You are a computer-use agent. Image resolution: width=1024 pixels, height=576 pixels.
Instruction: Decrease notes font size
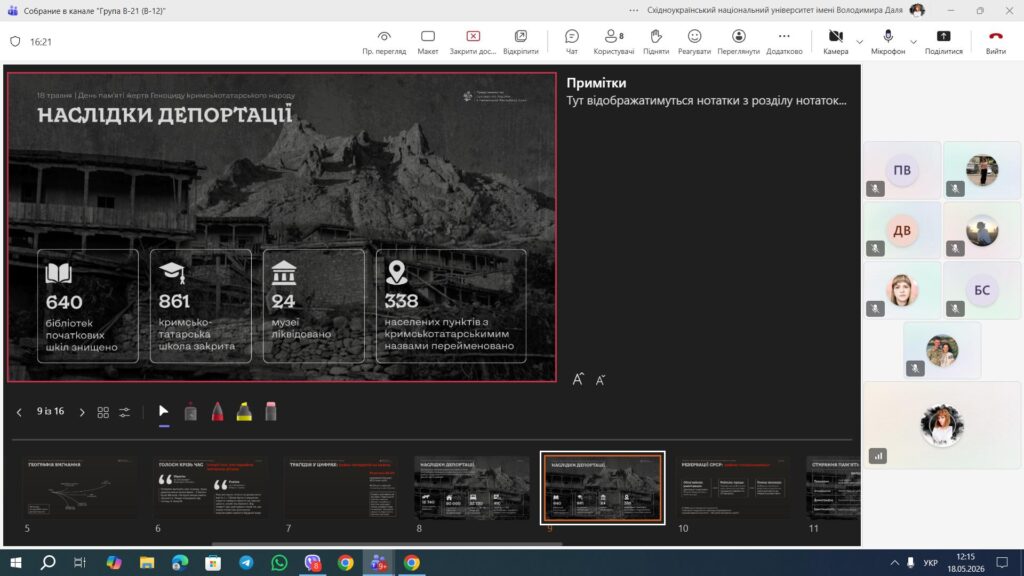[600, 379]
